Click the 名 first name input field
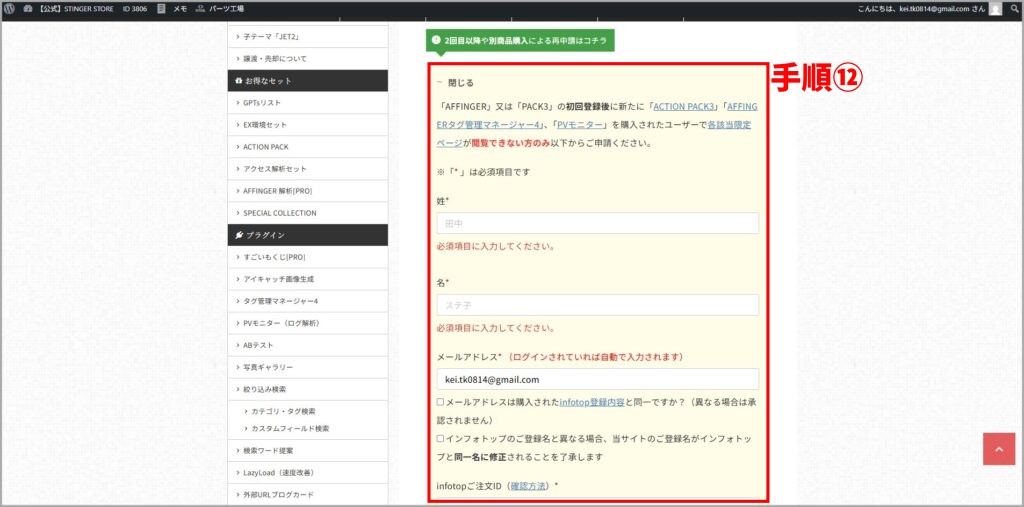Image resolution: width=1024 pixels, height=507 pixels. (x=597, y=305)
